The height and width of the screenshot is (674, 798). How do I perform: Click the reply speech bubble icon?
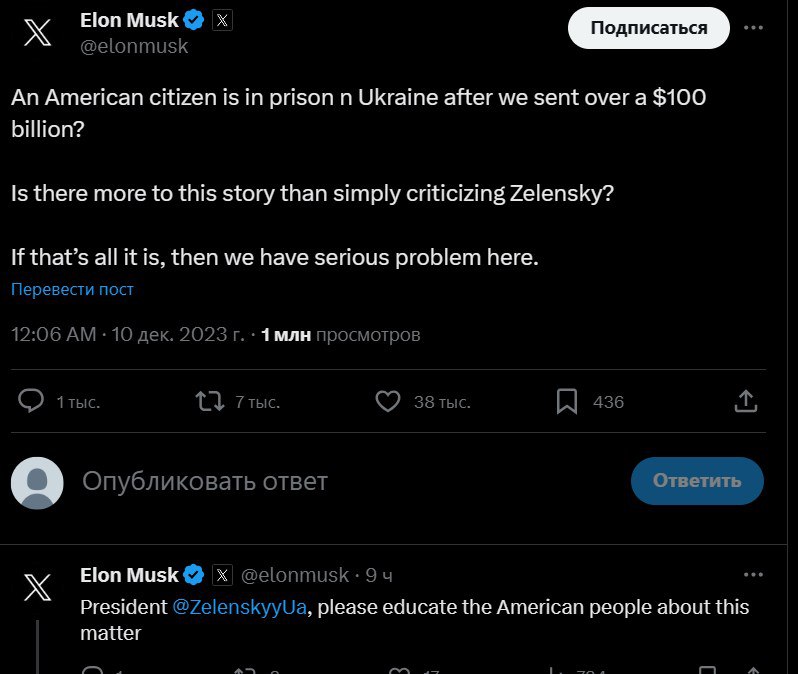pos(32,401)
